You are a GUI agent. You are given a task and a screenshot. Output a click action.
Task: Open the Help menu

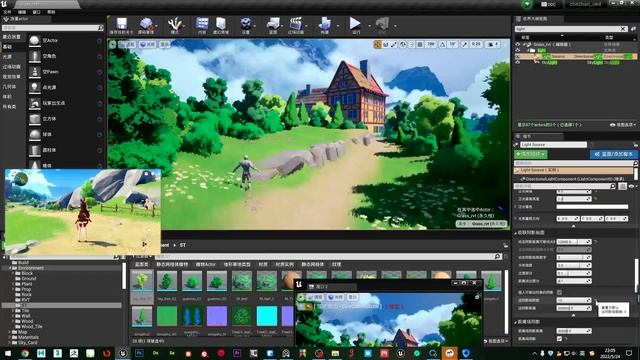coord(51,12)
